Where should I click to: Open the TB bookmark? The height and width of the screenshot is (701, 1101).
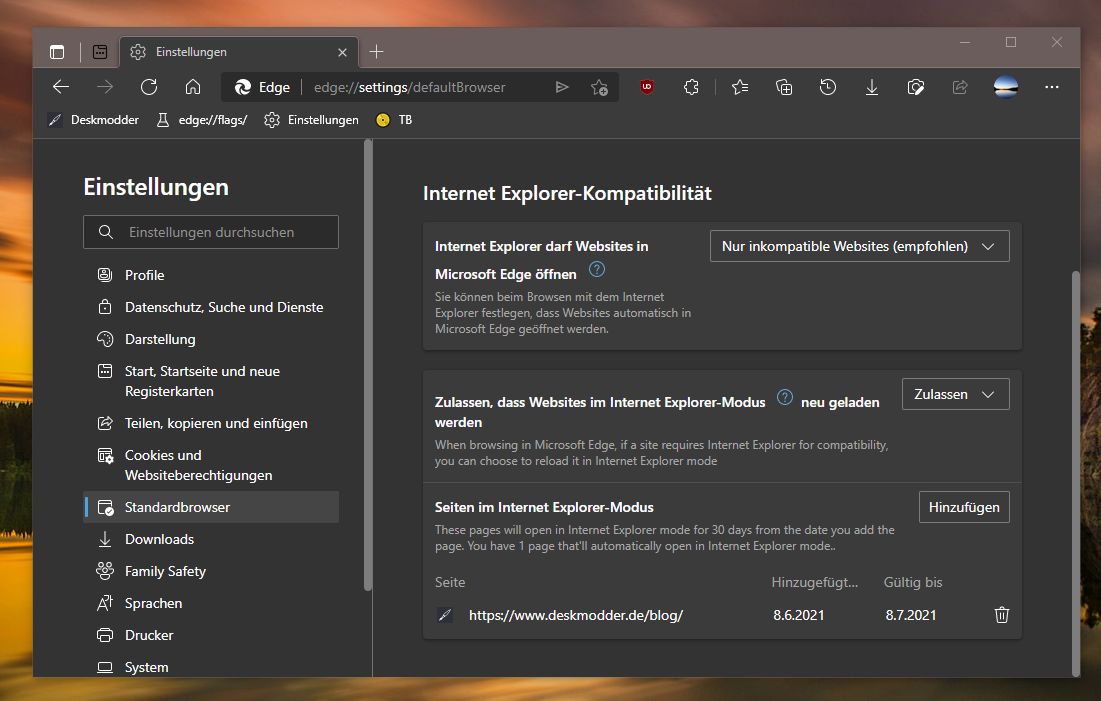pos(394,120)
